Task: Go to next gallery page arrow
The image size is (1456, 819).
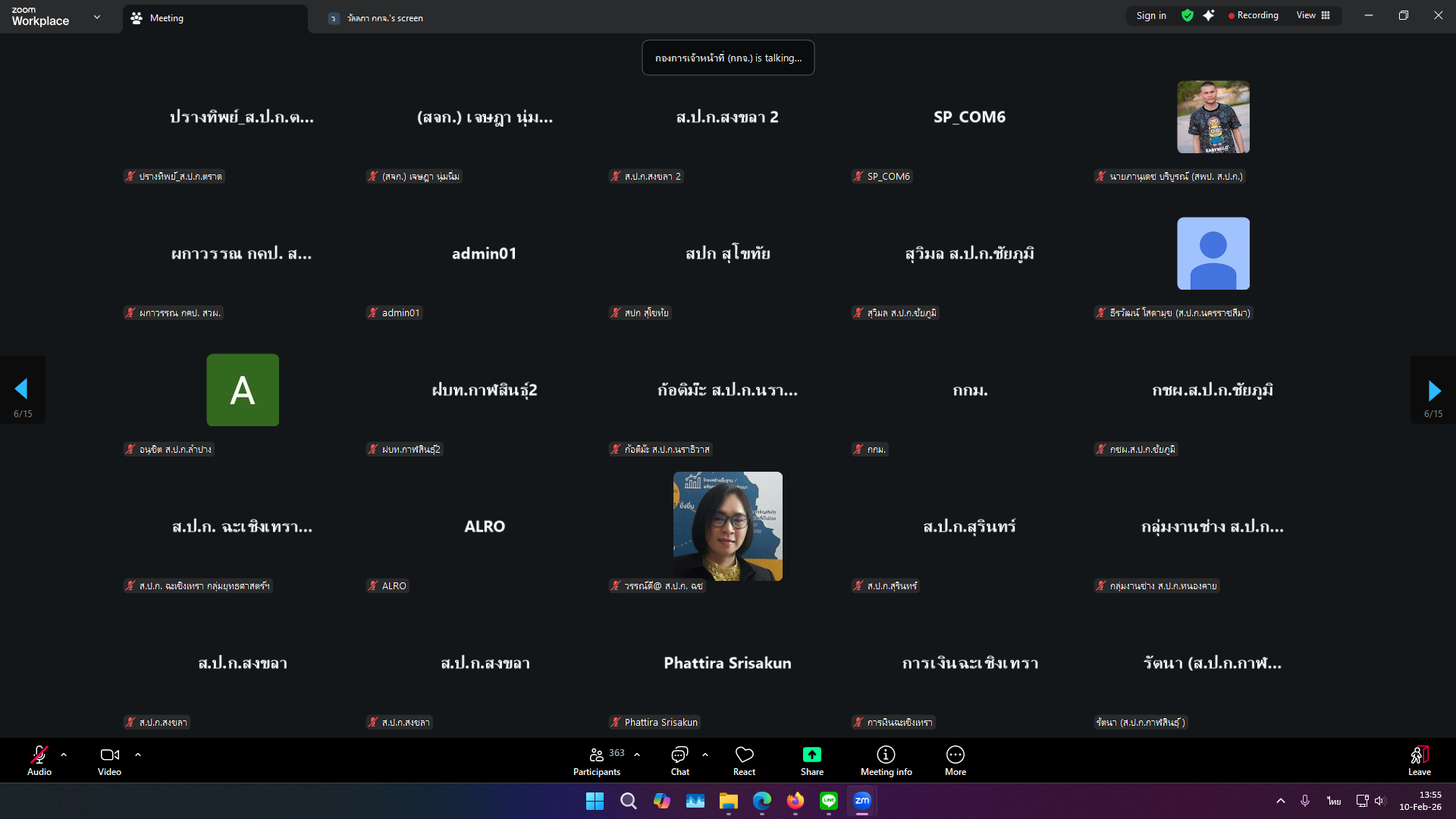Action: coord(1433,390)
